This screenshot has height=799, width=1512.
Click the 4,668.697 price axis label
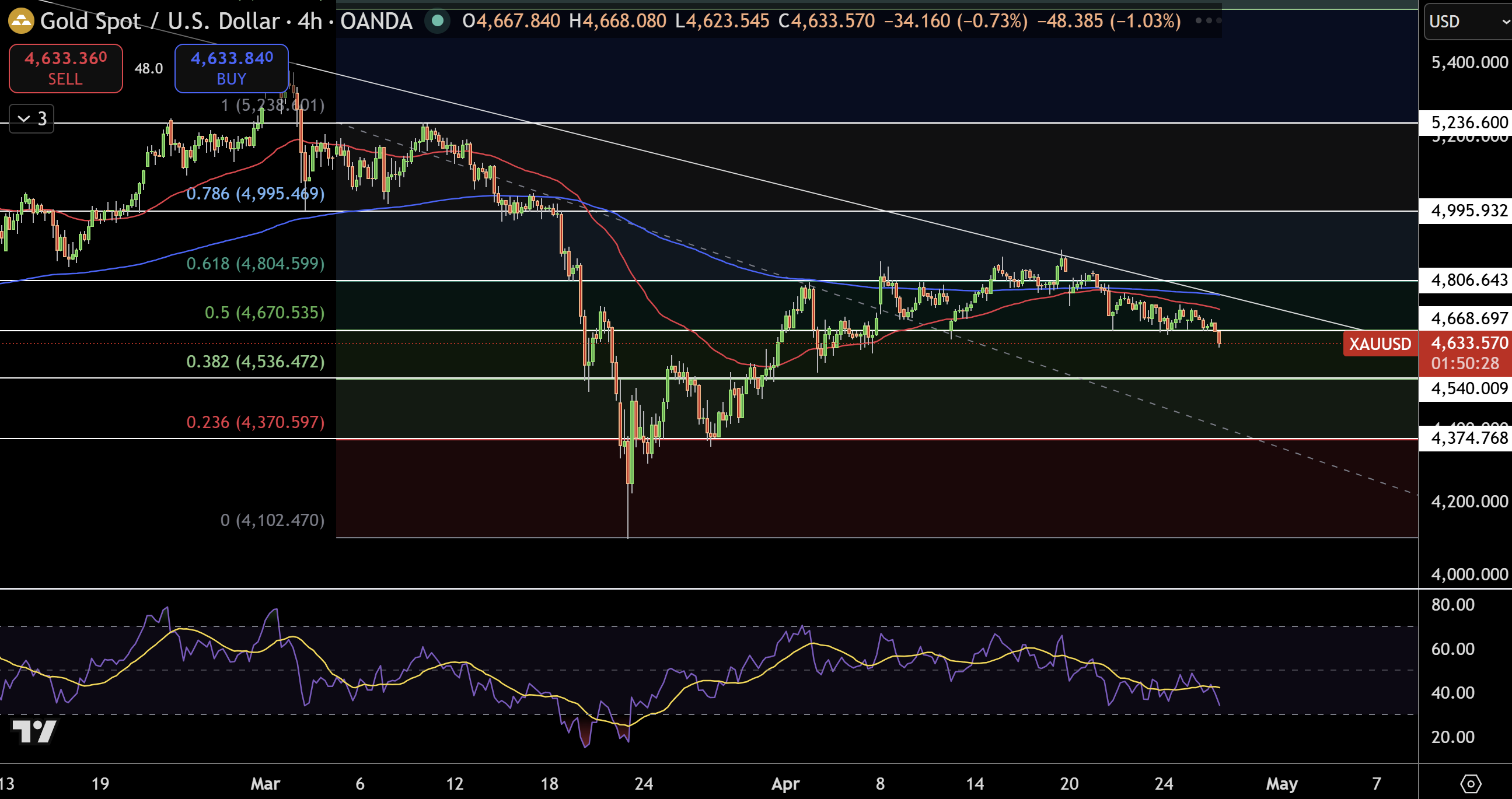pyautogui.click(x=1466, y=318)
